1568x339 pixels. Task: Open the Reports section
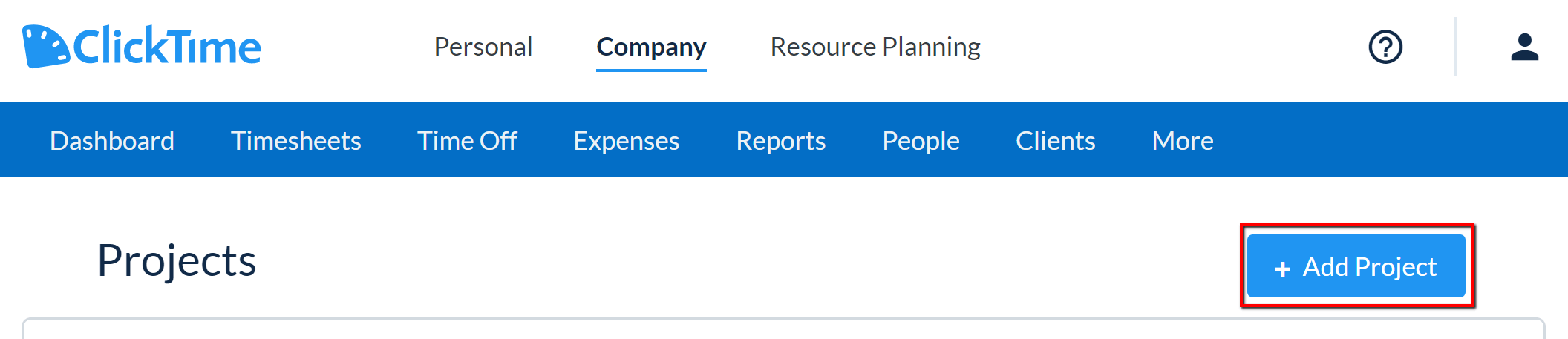[x=780, y=140]
